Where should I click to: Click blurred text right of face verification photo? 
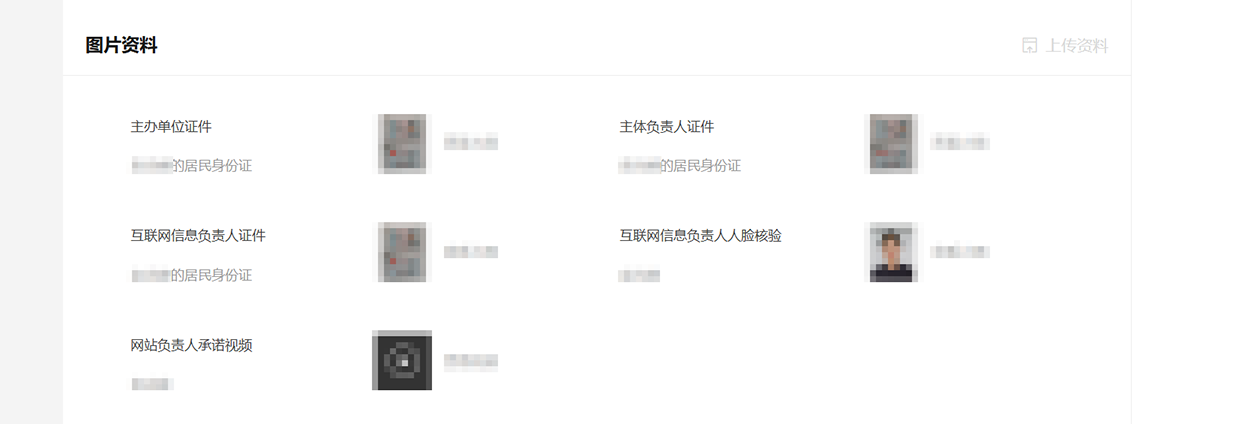point(960,252)
